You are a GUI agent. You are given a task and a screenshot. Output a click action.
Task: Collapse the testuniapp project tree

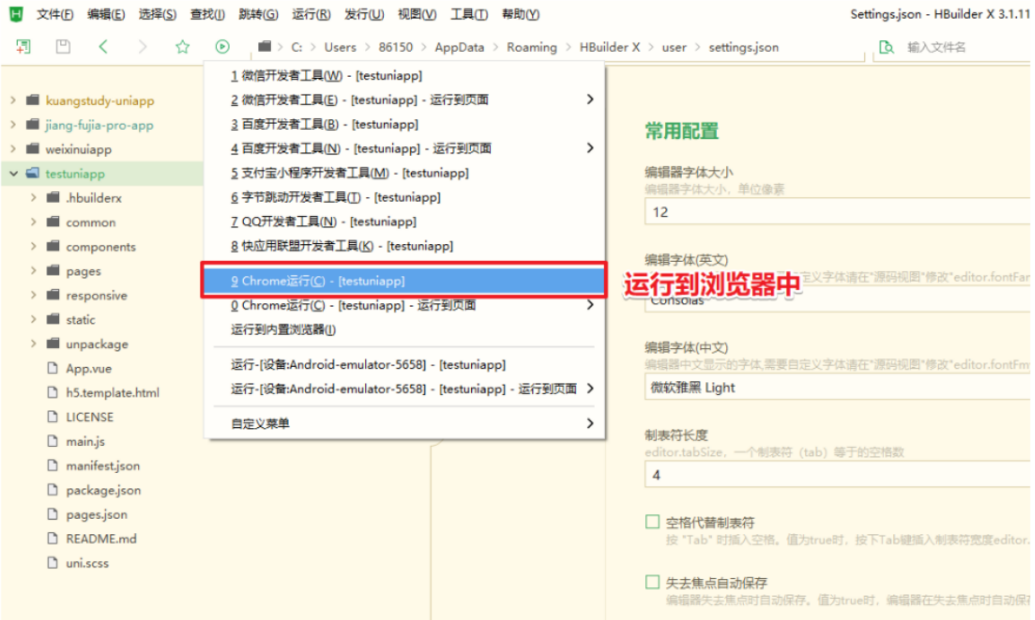[13, 173]
